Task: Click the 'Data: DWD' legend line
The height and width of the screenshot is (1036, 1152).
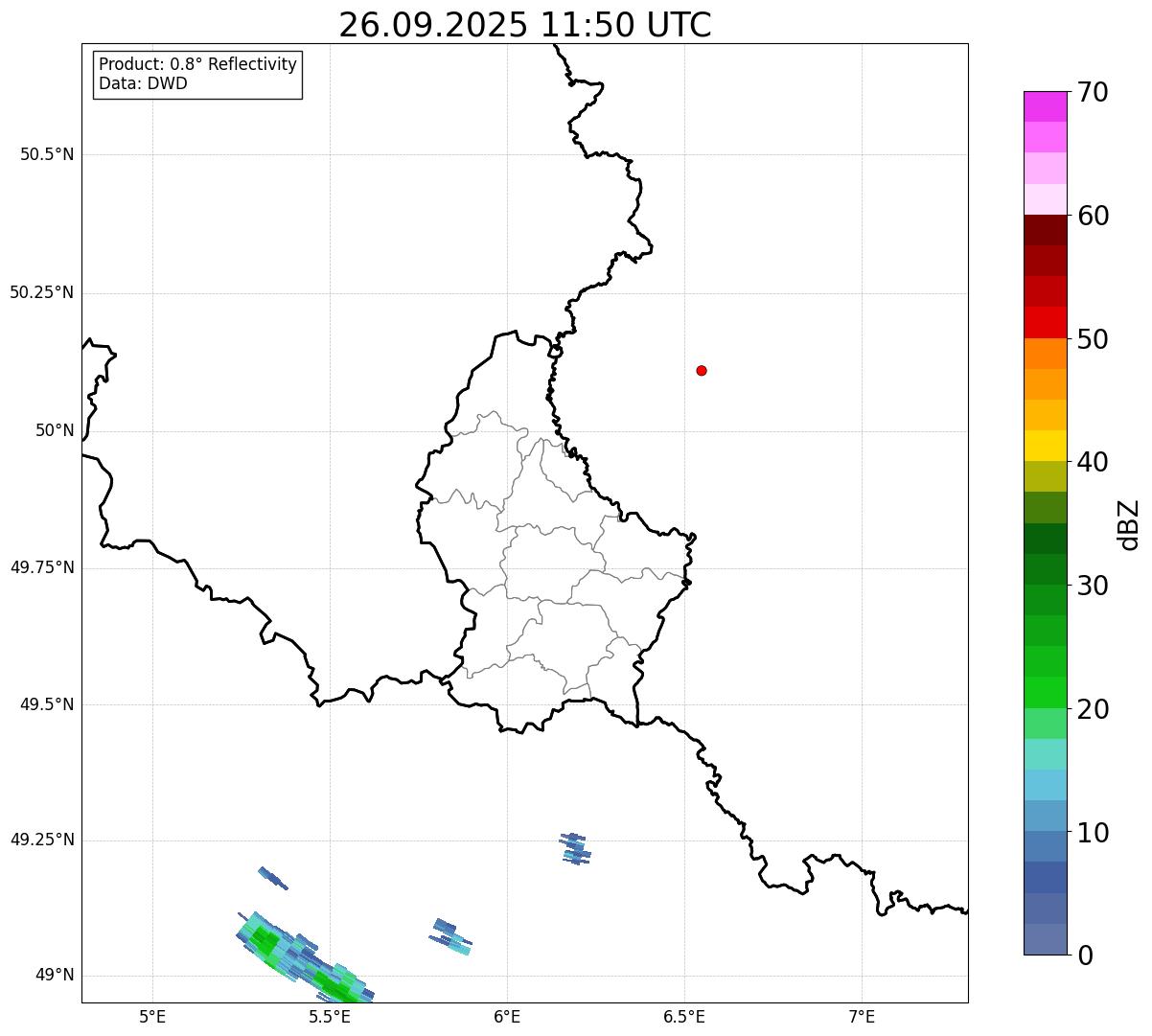Action: [x=143, y=83]
